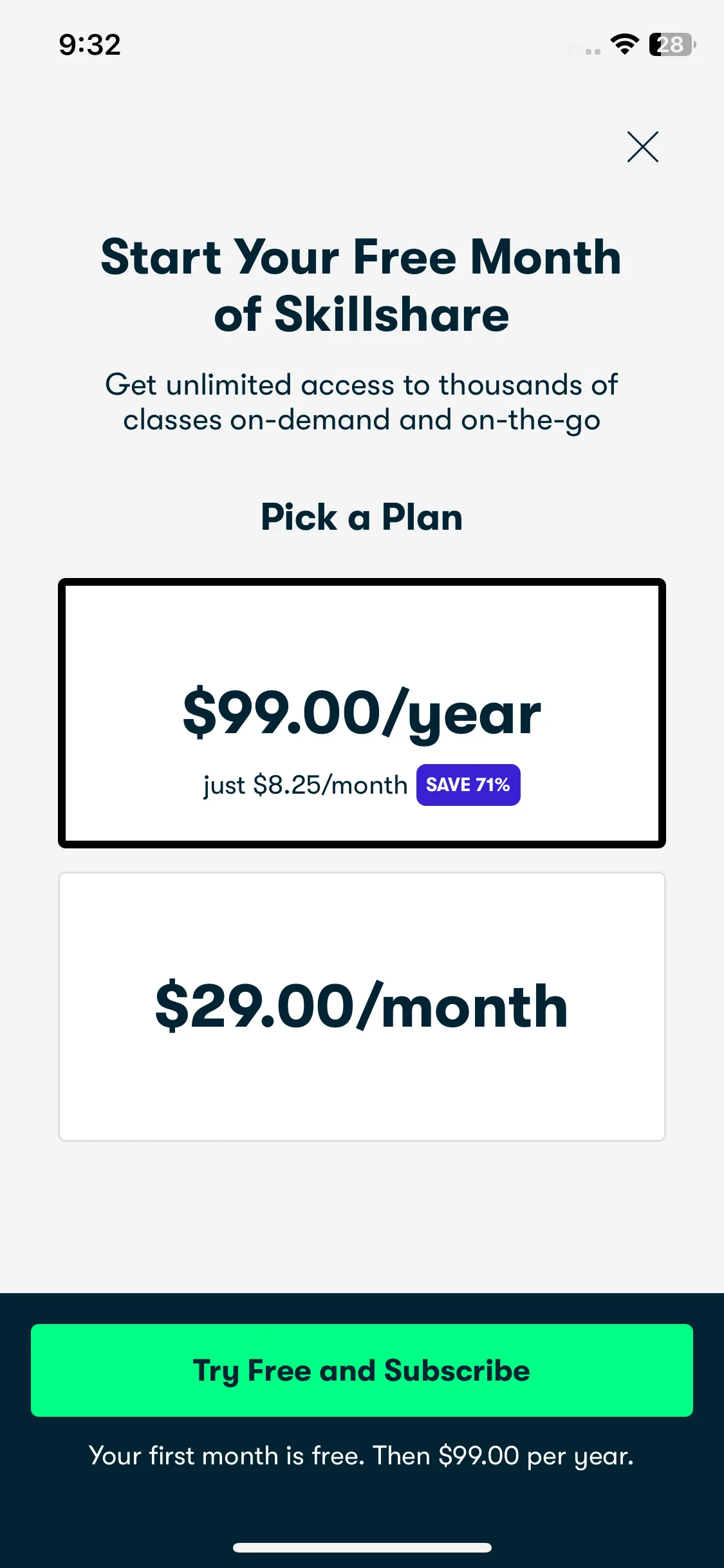Tap the purple SAVE 71% badge
Screen dimensions: 724x1568
(x=469, y=785)
